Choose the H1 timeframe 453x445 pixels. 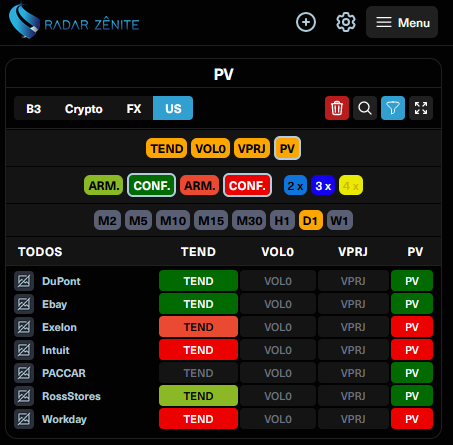point(282,220)
